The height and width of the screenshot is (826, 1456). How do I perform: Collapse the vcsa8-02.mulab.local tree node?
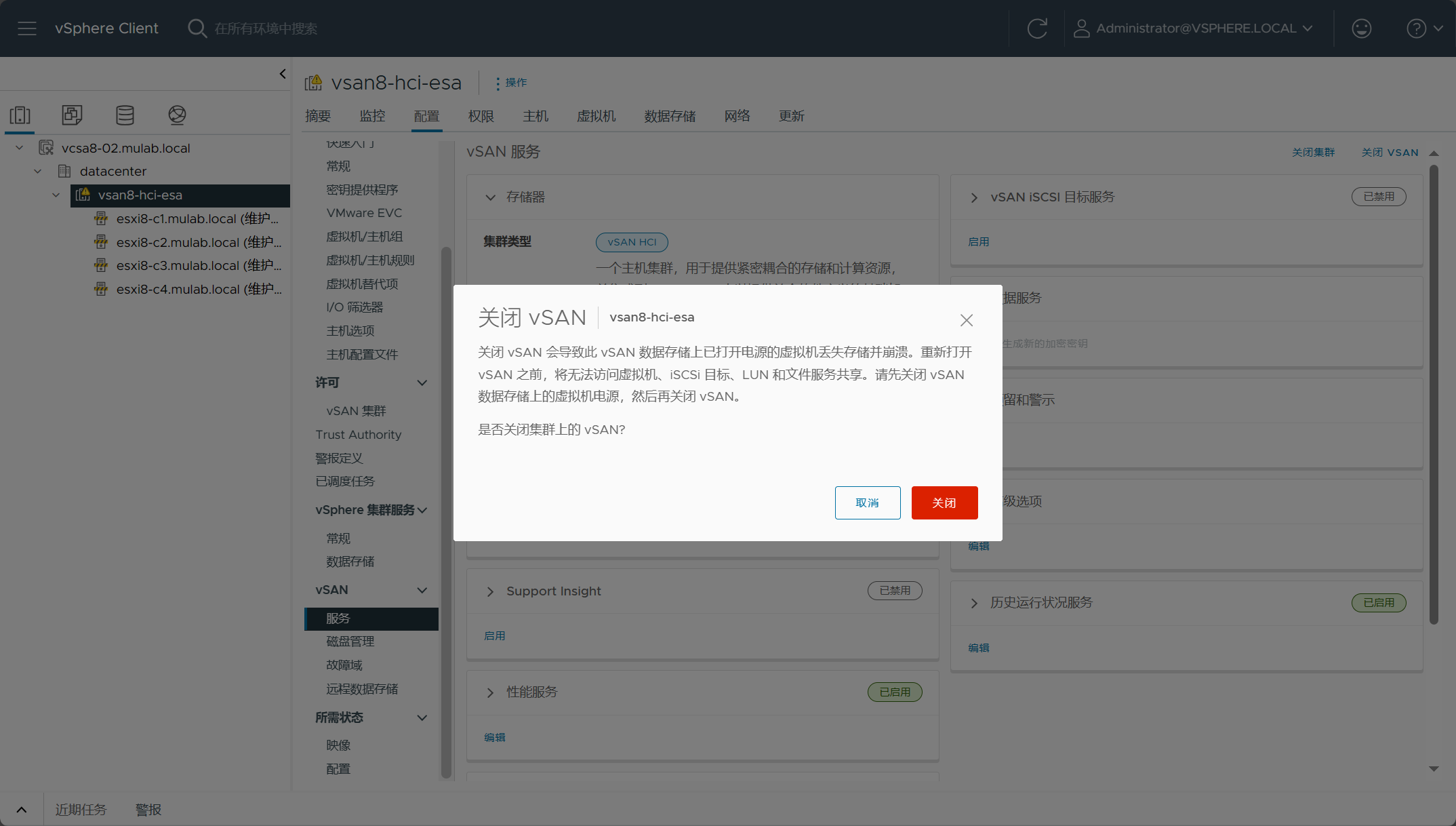click(20, 148)
